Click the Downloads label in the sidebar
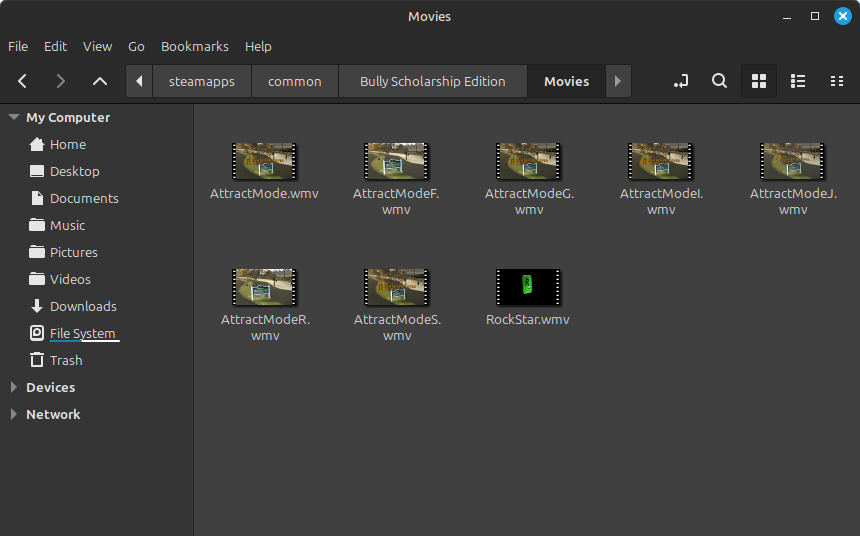 click(83, 306)
